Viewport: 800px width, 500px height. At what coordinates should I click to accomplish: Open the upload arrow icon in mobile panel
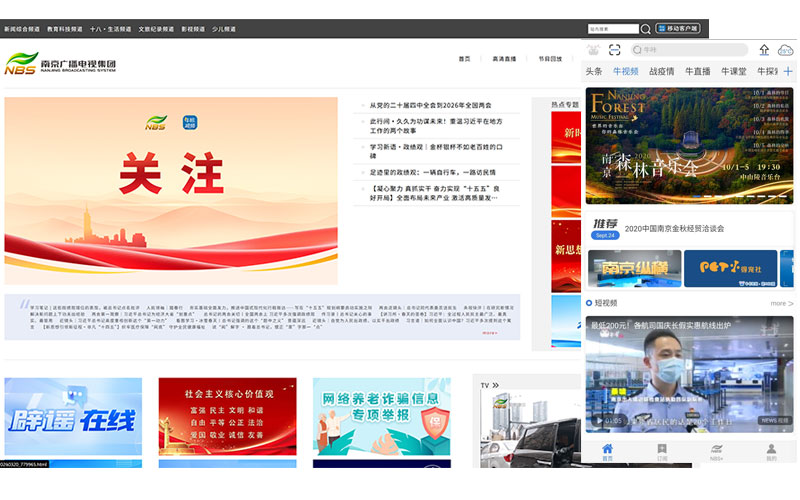(764, 50)
